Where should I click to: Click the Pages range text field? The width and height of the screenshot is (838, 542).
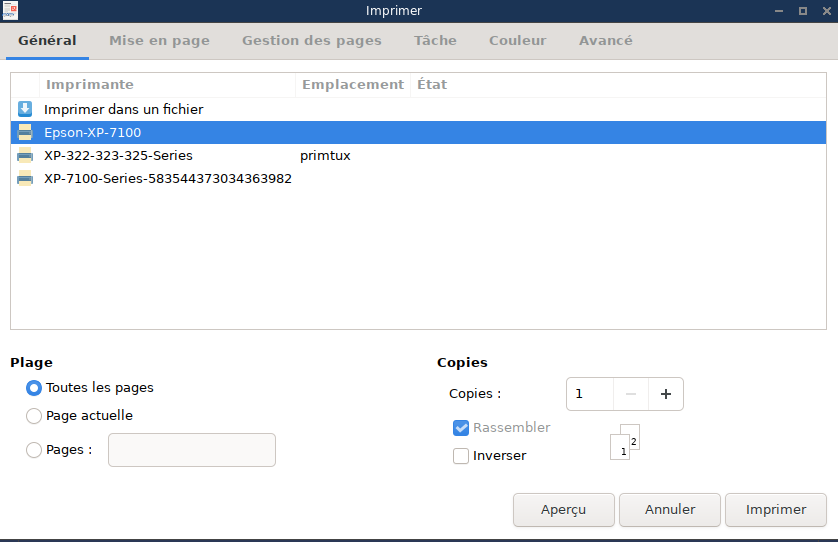coord(191,450)
